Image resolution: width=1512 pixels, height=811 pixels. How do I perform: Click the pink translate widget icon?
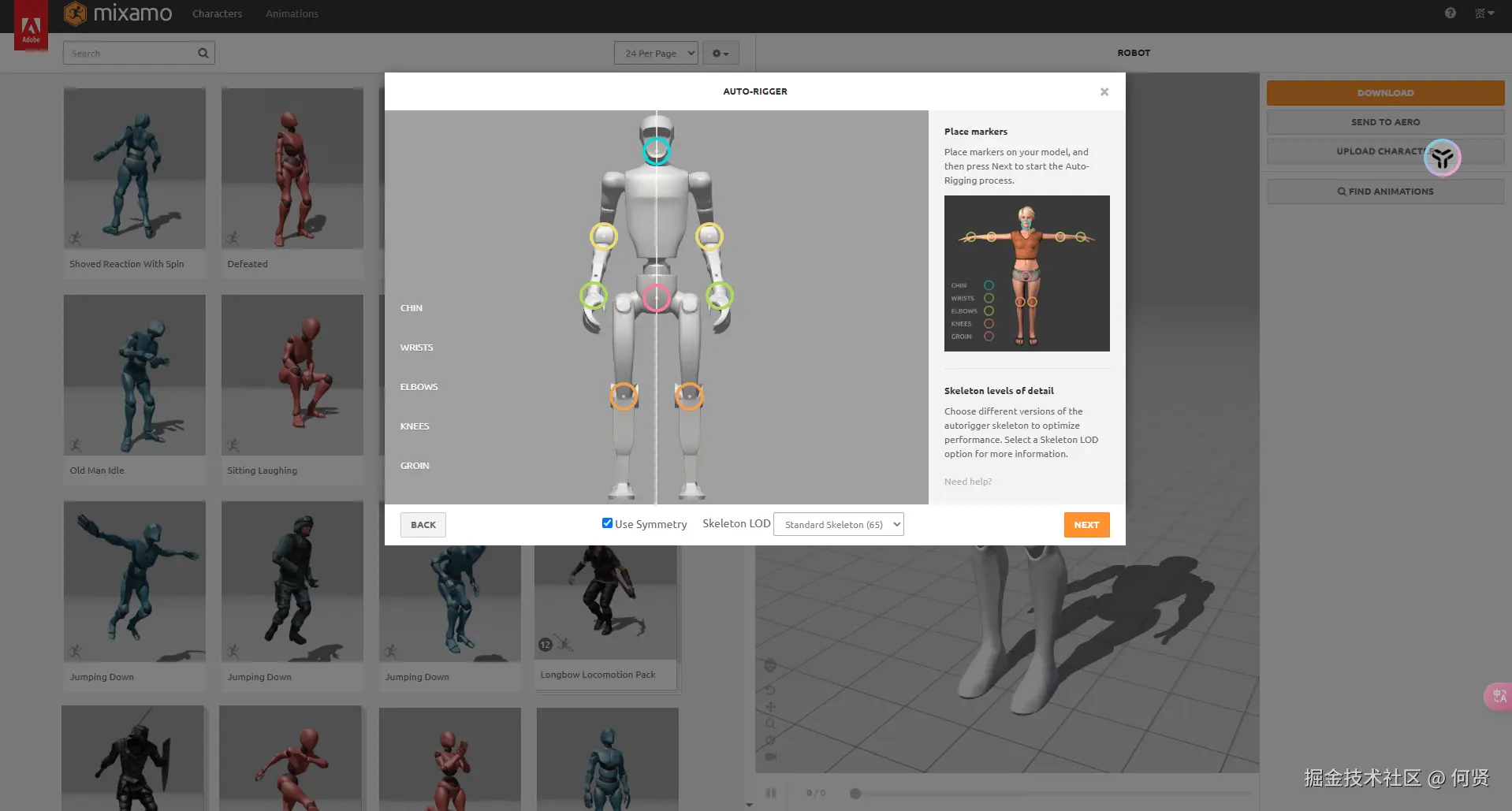point(1499,696)
